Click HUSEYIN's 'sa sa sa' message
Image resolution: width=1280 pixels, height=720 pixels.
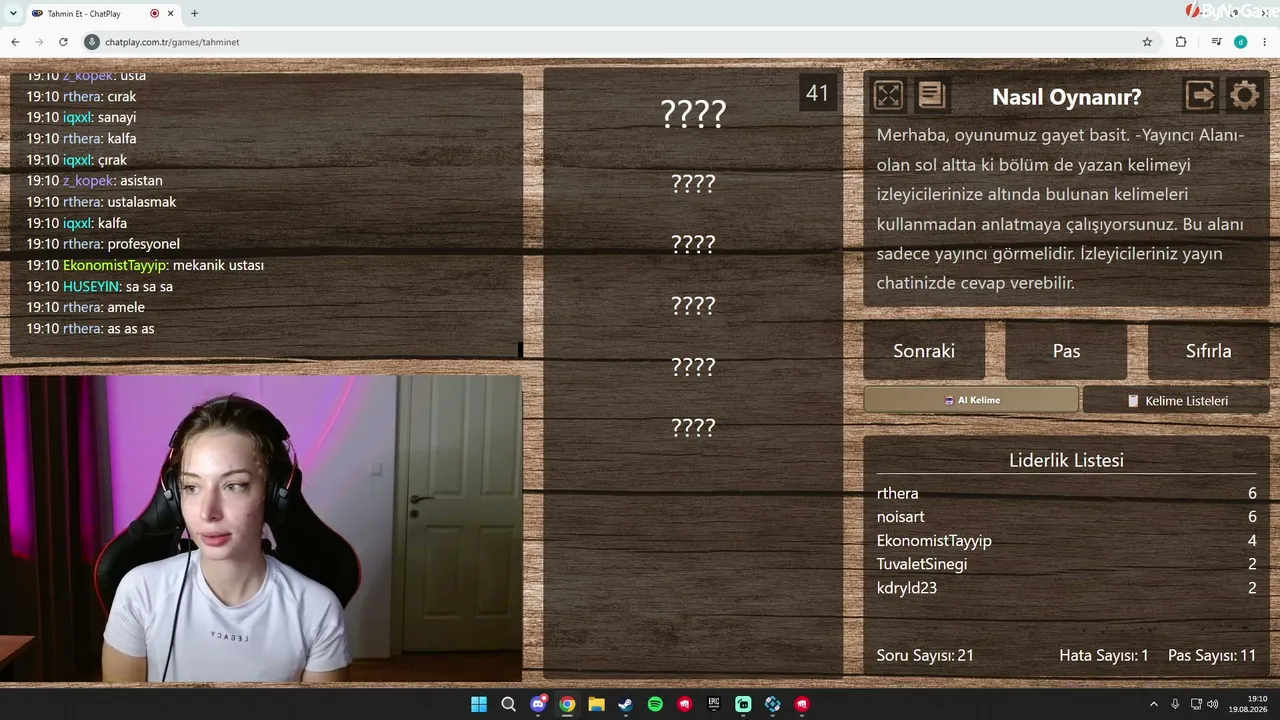point(149,287)
